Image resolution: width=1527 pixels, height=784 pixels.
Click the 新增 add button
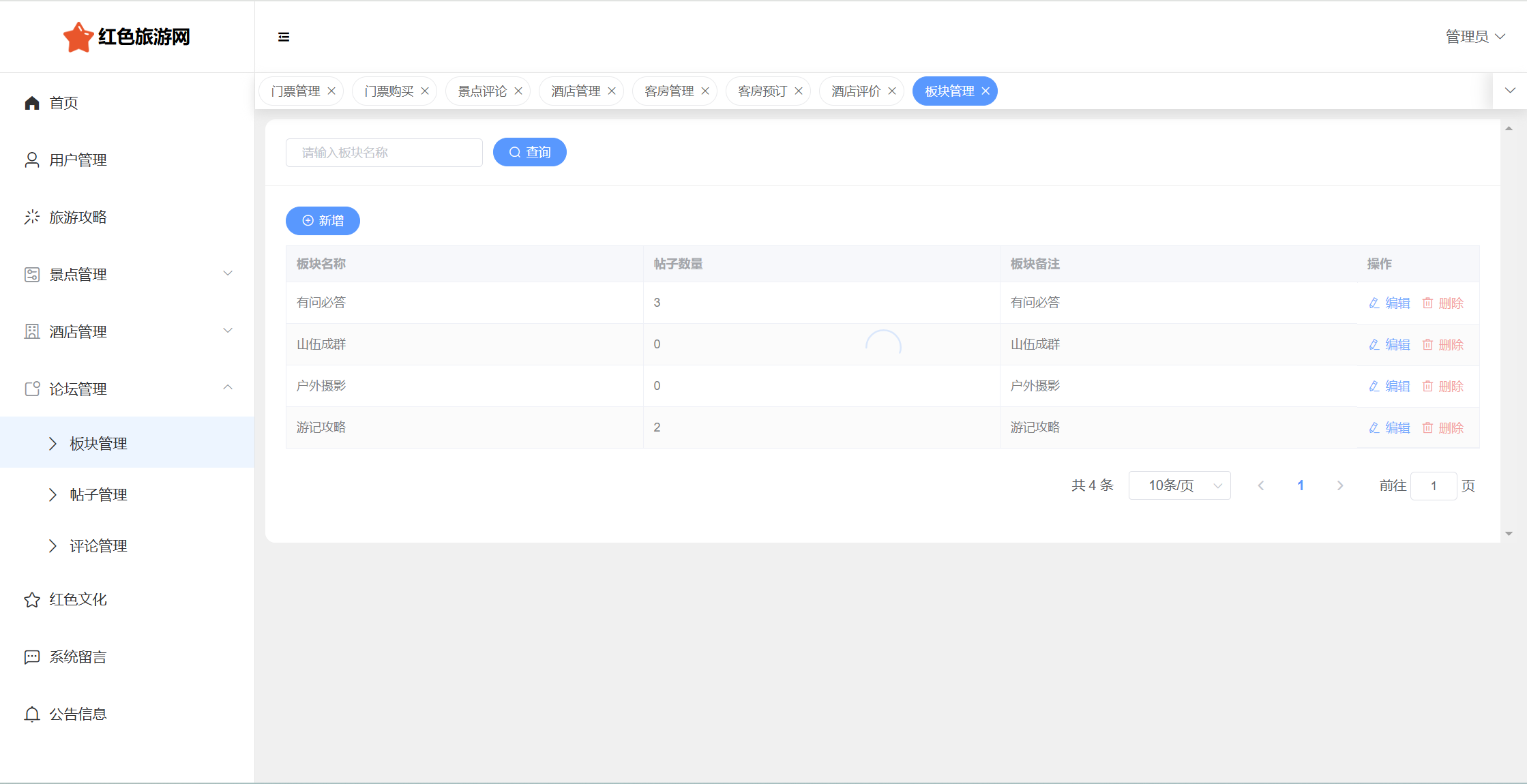pos(323,221)
